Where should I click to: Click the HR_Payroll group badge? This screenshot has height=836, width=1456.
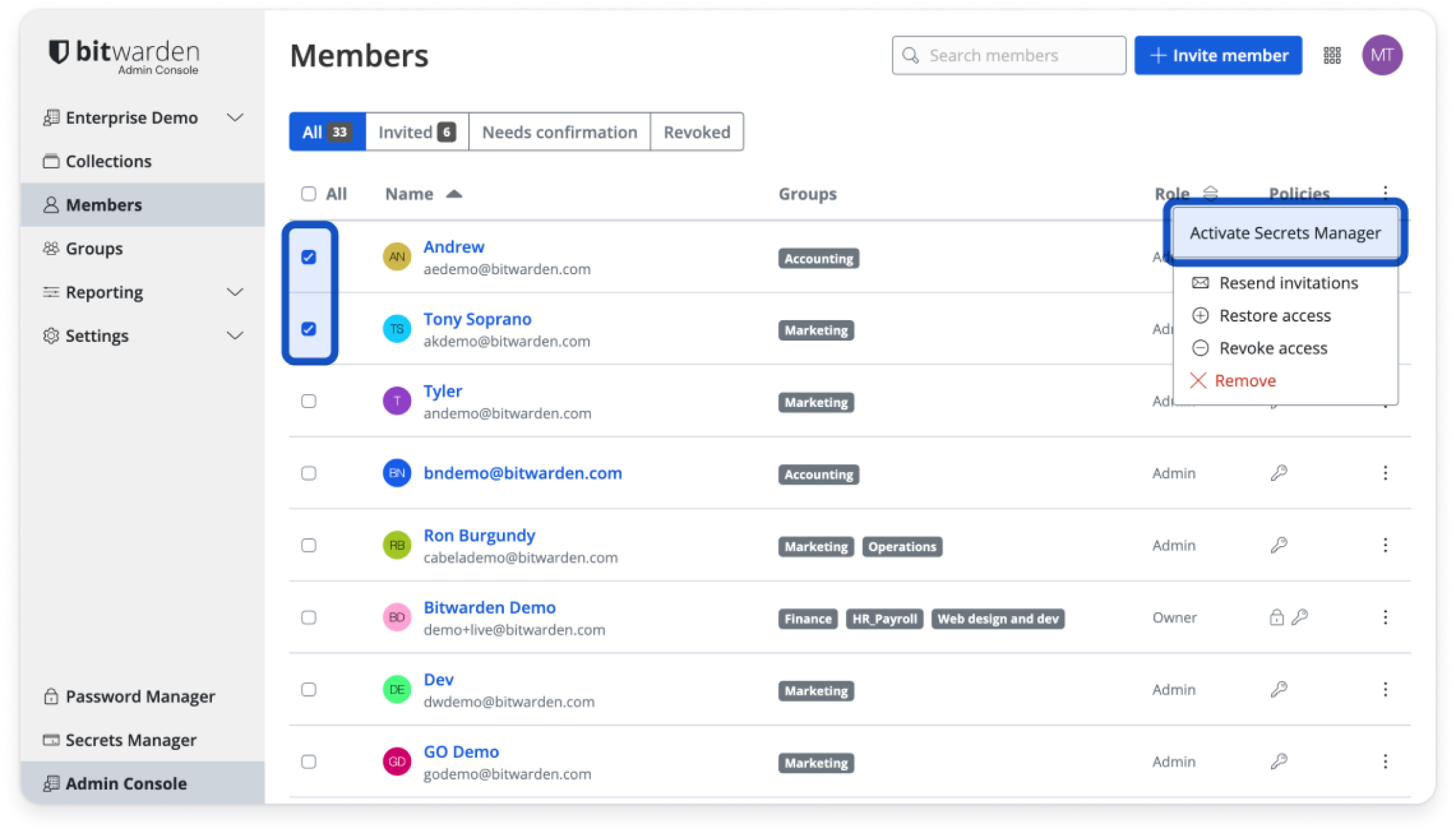tap(884, 619)
